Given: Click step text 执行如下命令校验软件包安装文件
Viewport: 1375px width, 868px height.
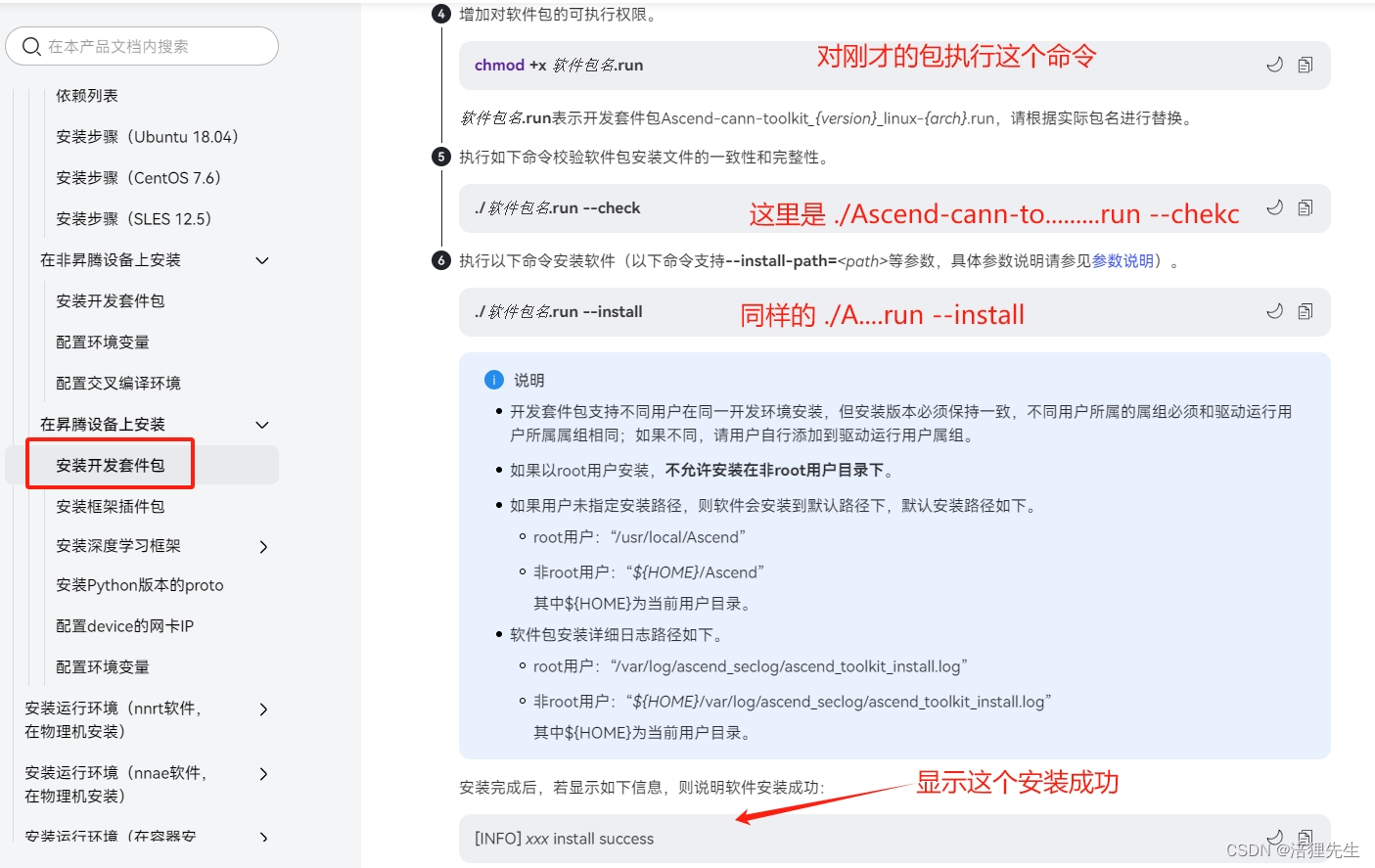Looking at the screenshot, I should [x=643, y=157].
